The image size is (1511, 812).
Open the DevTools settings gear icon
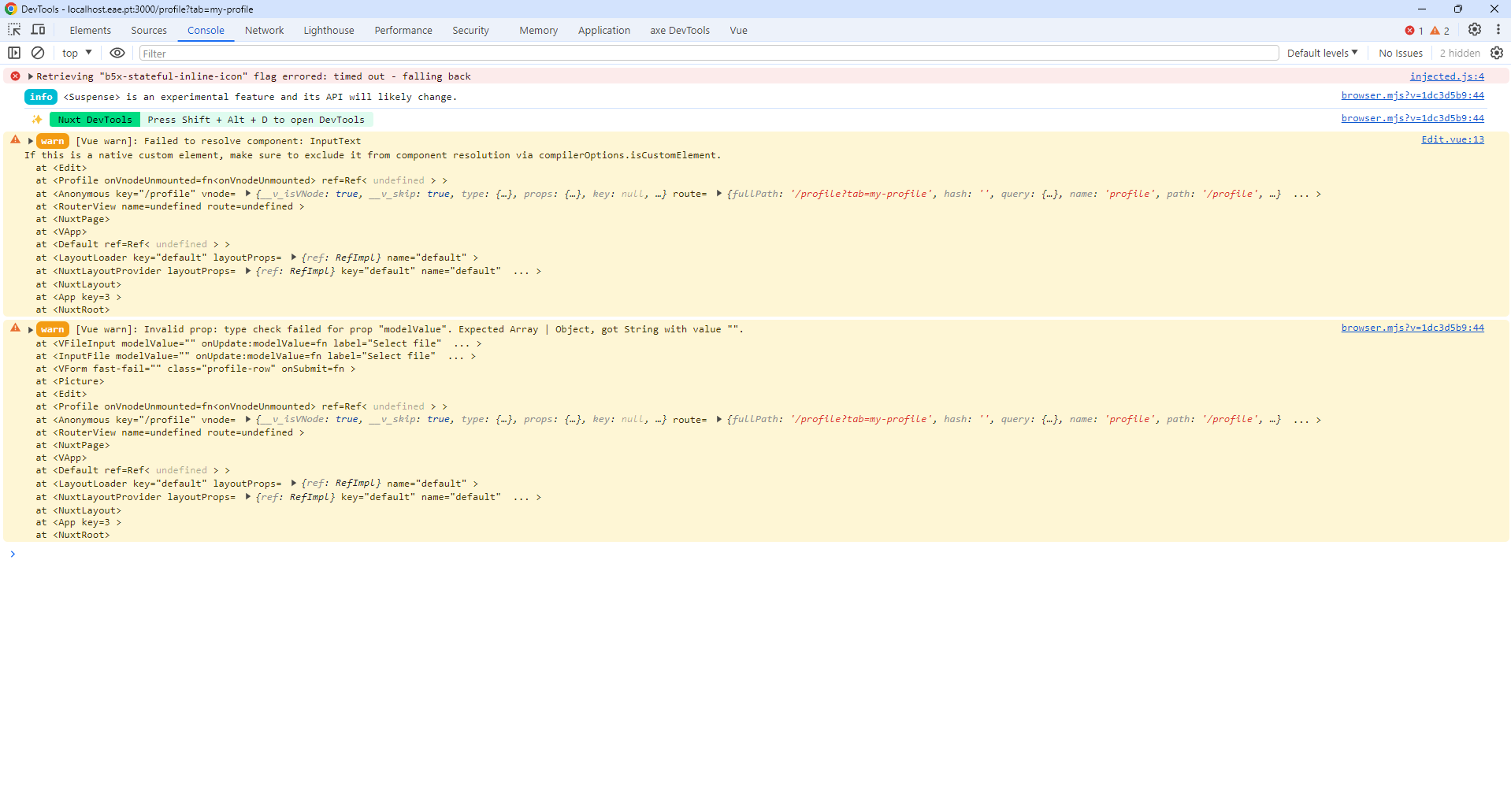[x=1475, y=30]
